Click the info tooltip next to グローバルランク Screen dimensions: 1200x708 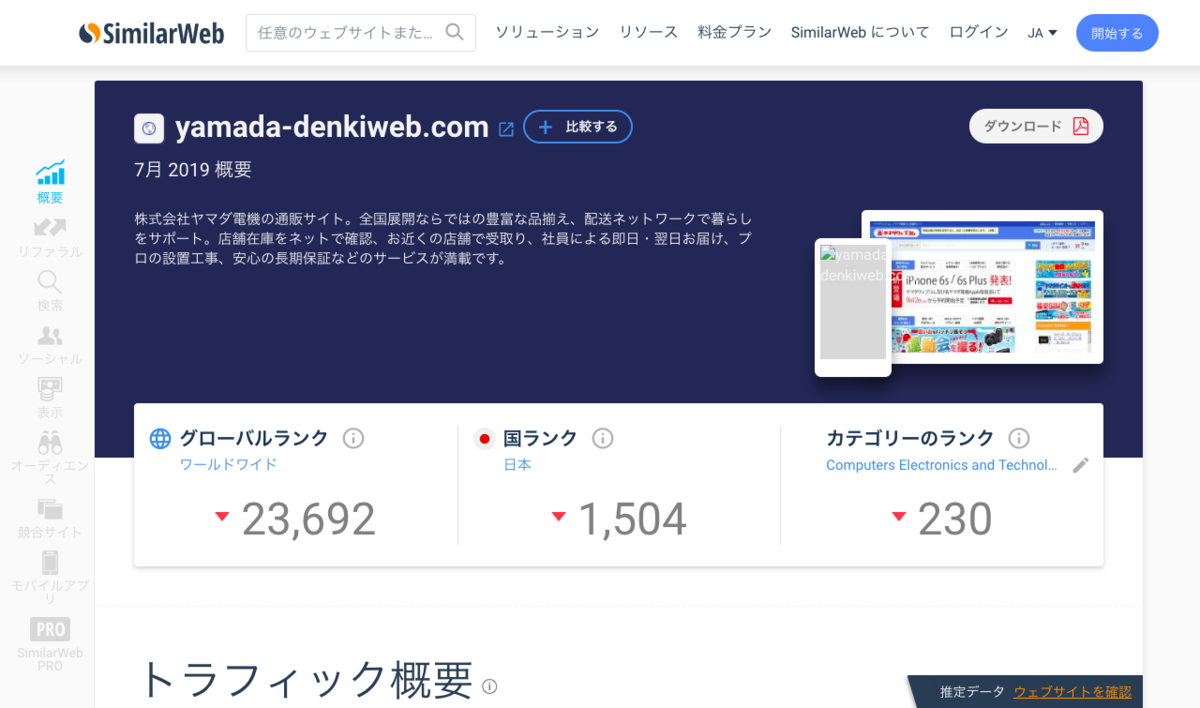(353, 438)
